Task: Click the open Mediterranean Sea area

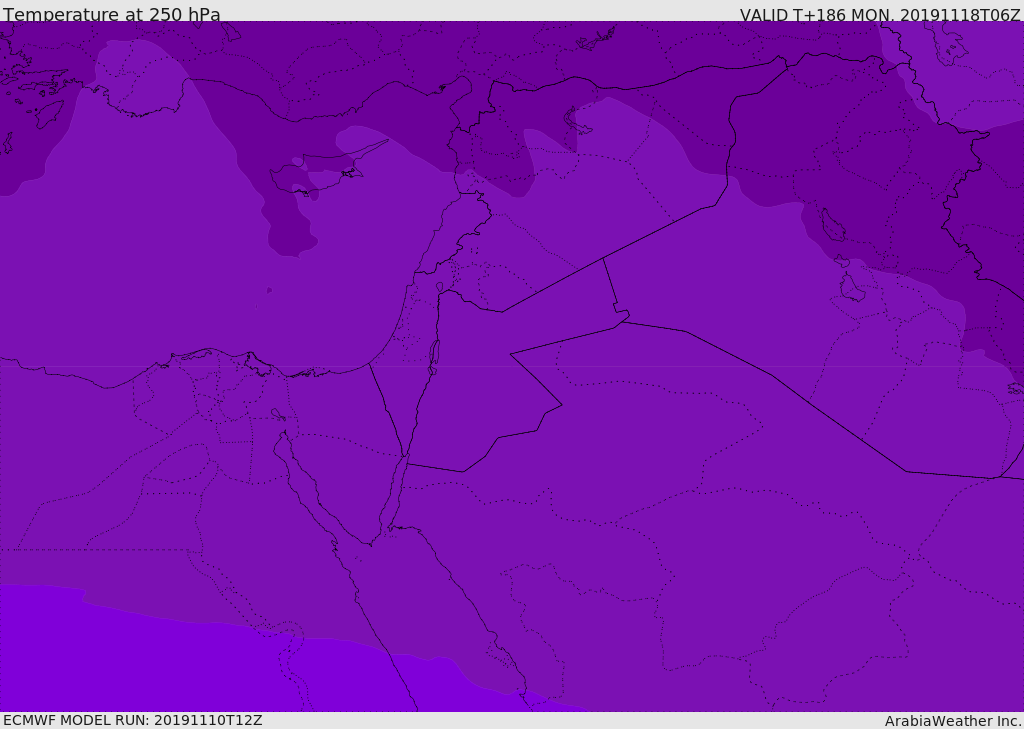Action: tap(163, 261)
